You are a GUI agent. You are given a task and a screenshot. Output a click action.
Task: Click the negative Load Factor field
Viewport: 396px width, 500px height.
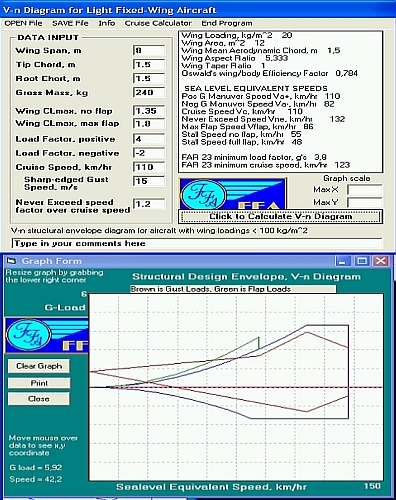[x=149, y=153]
